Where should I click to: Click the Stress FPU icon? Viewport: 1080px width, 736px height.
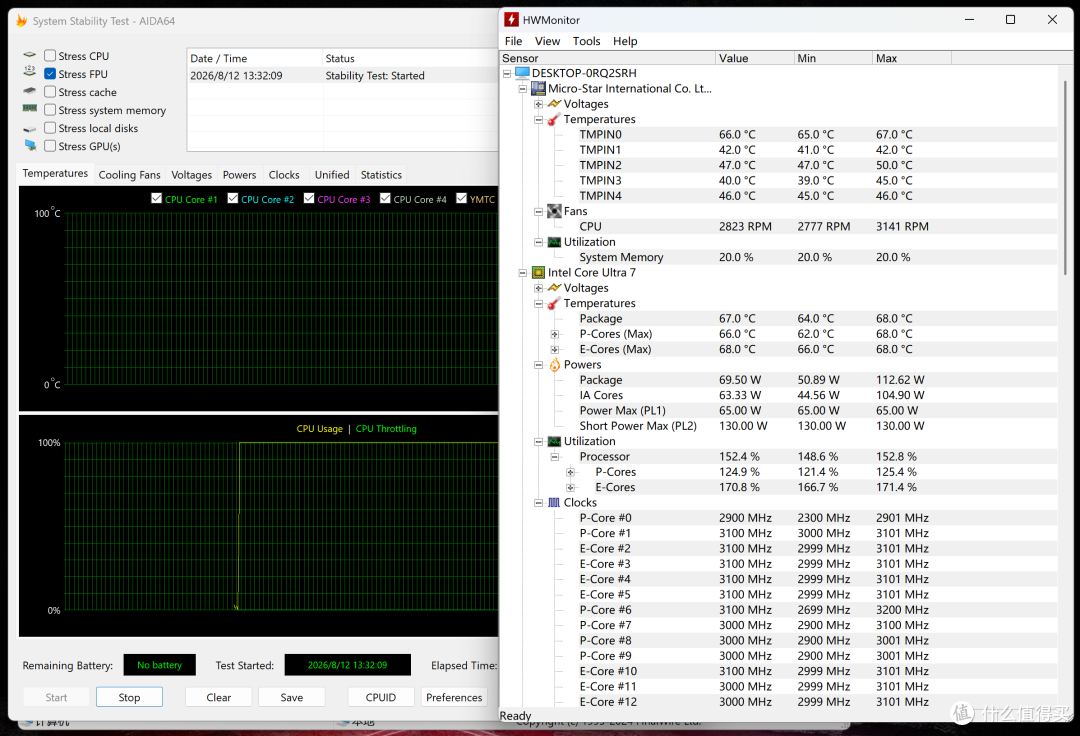pos(30,72)
